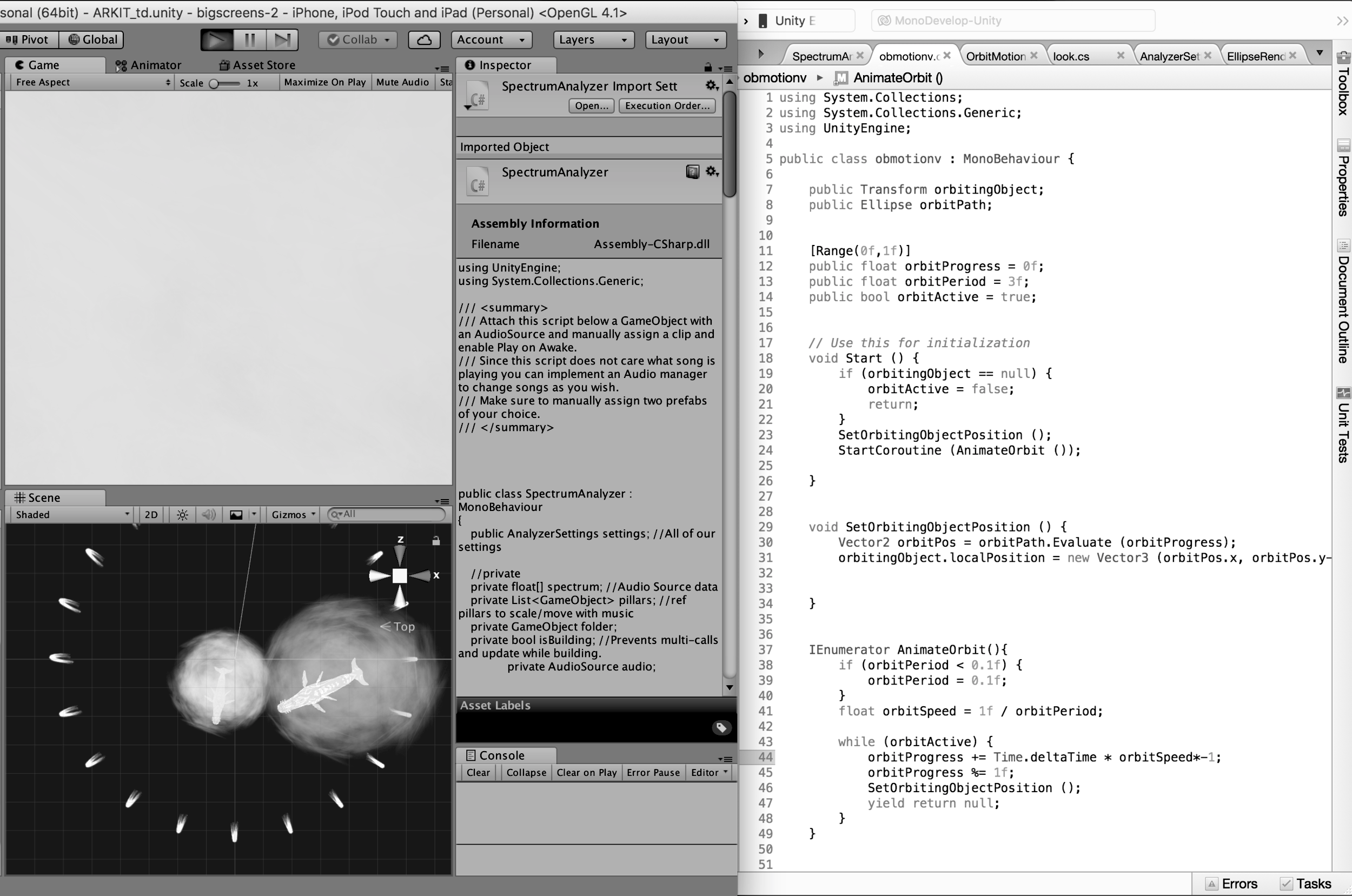The width and height of the screenshot is (1352, 896).
Task: Toggle Error Pause in Console
Action: pyautogui.click(x=653, y=773)
